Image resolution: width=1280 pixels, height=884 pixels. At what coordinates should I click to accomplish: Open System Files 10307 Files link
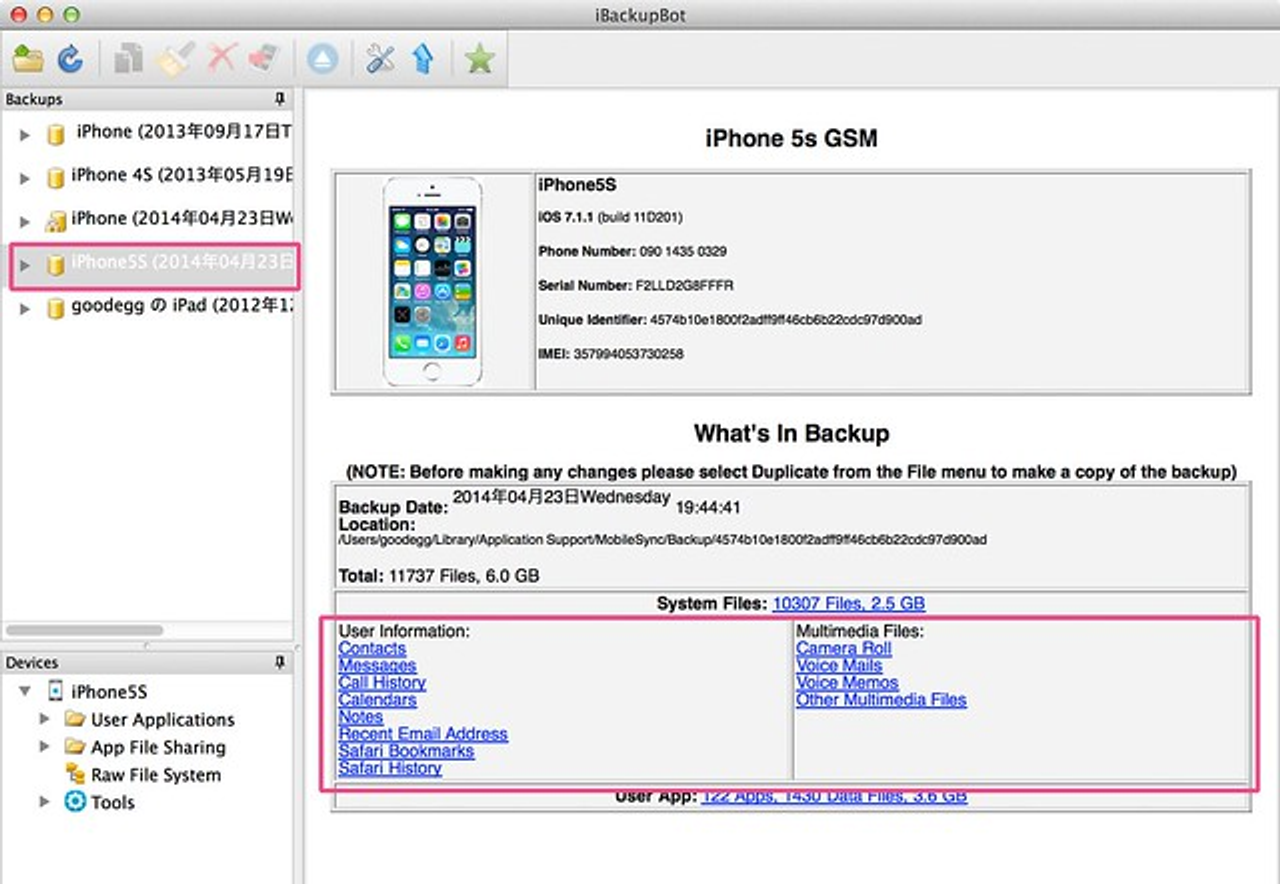coord(849,603)
